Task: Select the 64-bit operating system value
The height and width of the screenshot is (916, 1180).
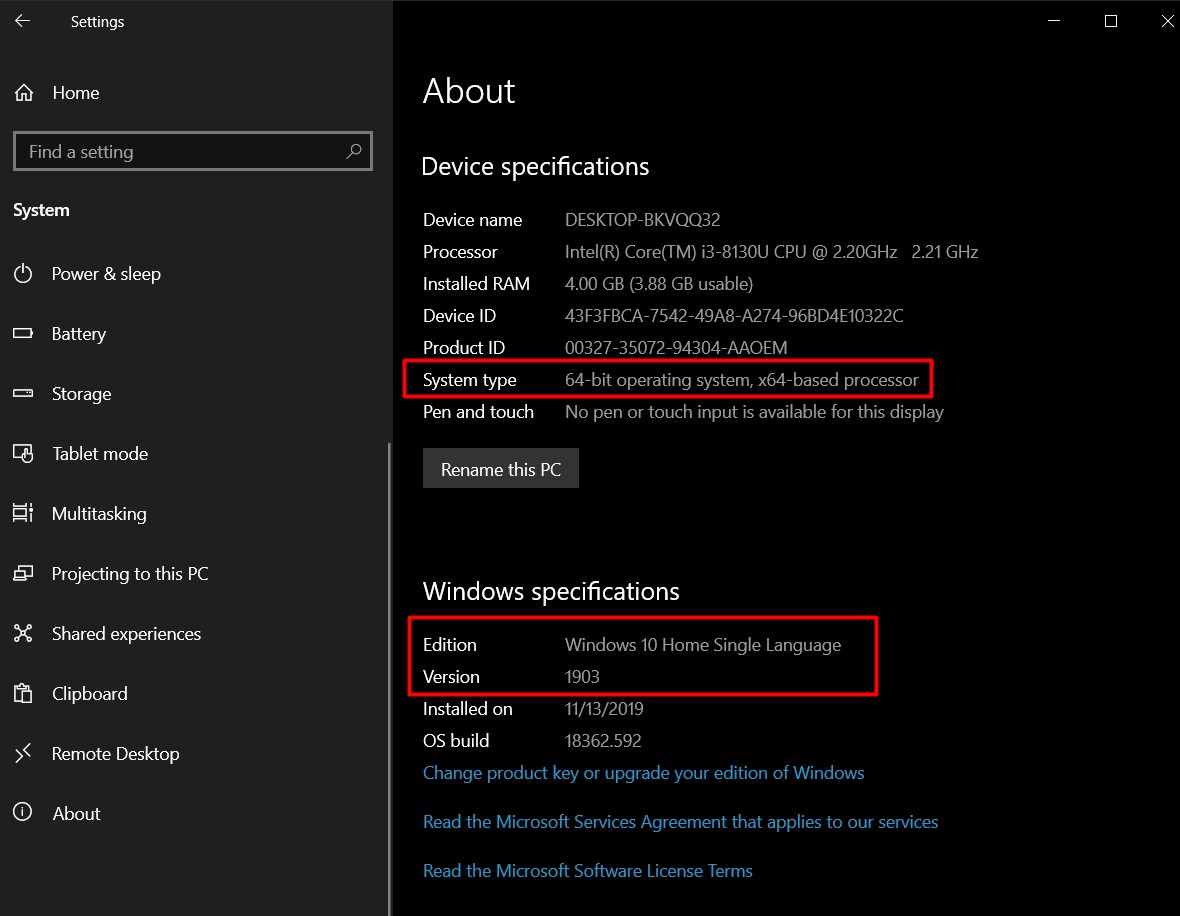Action: pyautogui.click(x=741, y=380)
